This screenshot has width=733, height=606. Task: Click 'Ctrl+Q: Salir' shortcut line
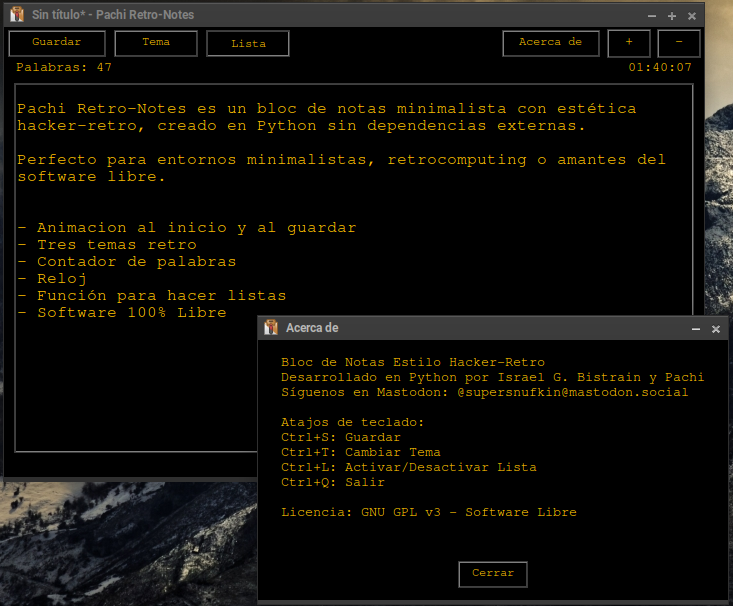pos(333,482)
